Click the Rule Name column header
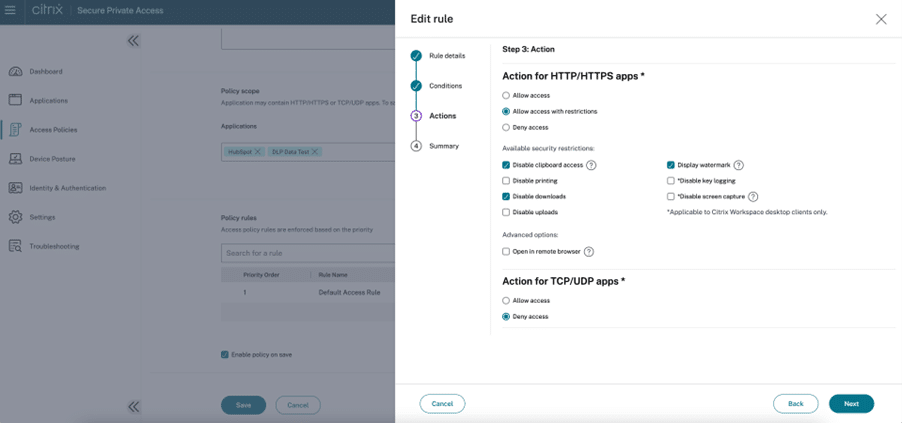The width and height of the screenshot is (902, 423). pyautogui.click(x=333, y=275)
